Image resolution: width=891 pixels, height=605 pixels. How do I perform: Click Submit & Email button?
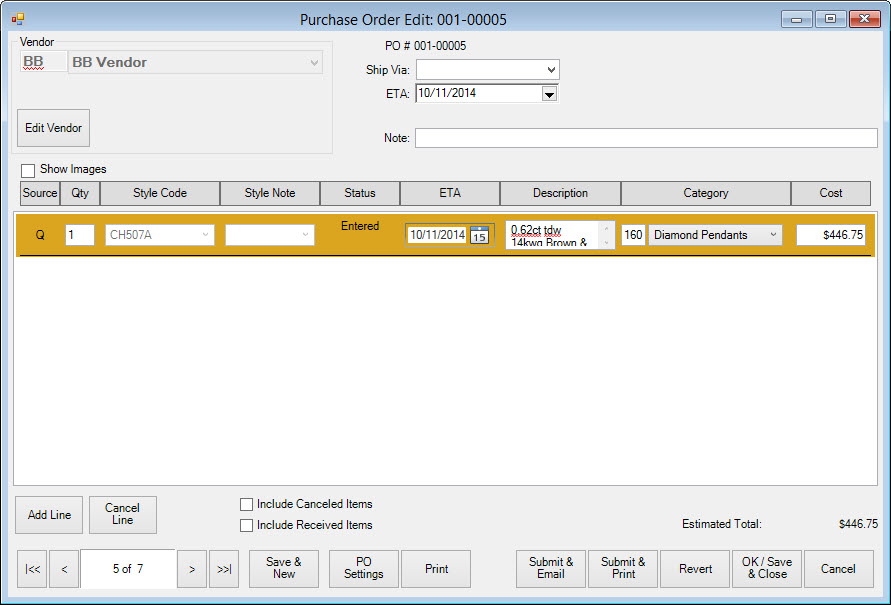click(x=551, y=568)
